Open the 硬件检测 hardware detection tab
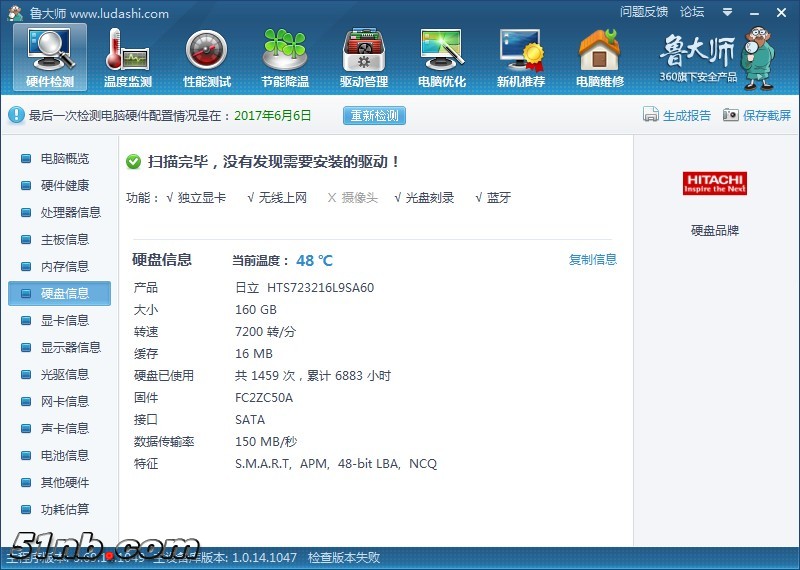This screenshot has height=570, width=800. click(x=49, y=57)
